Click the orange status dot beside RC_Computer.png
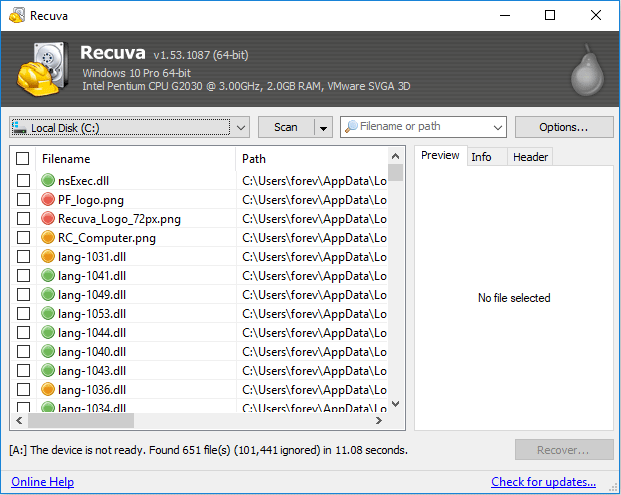The width and height of the screenshot is (621, 495). 48,237
